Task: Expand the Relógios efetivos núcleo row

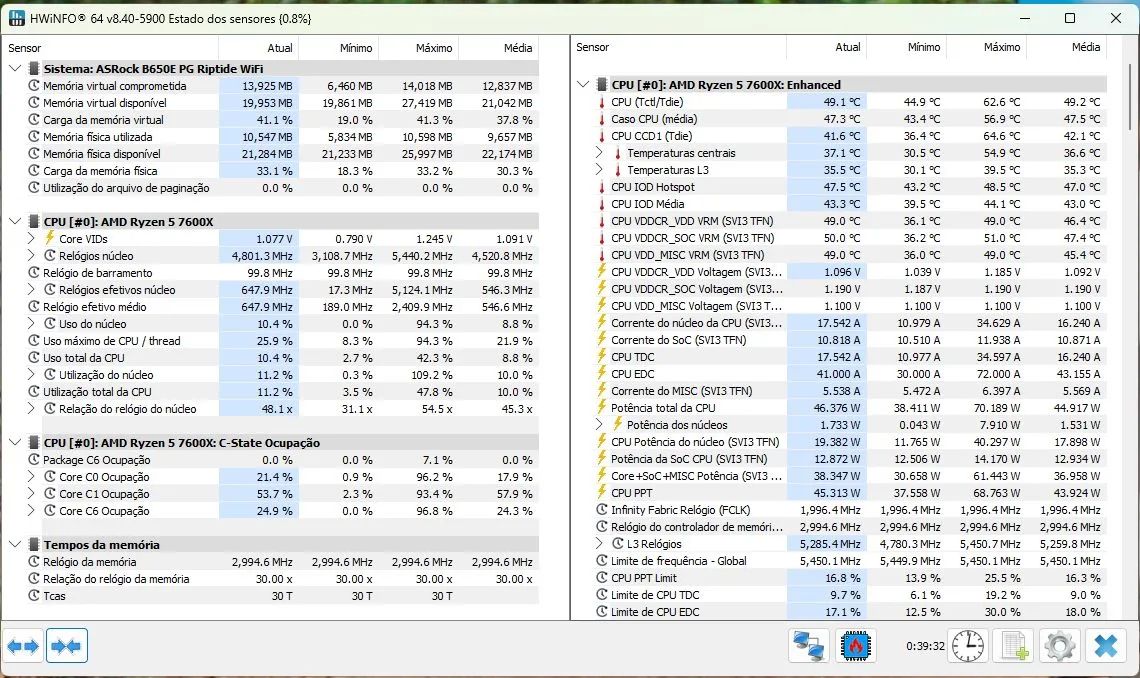Action: pyautogui.click(x=31, y=289)
